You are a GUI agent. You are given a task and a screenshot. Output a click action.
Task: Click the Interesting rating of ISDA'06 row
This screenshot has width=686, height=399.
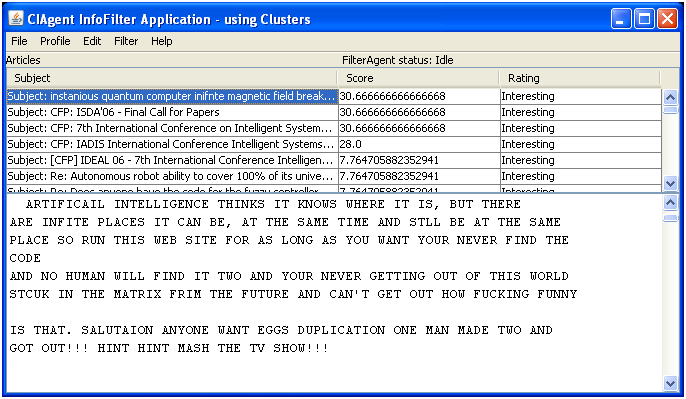click(581, 112)
